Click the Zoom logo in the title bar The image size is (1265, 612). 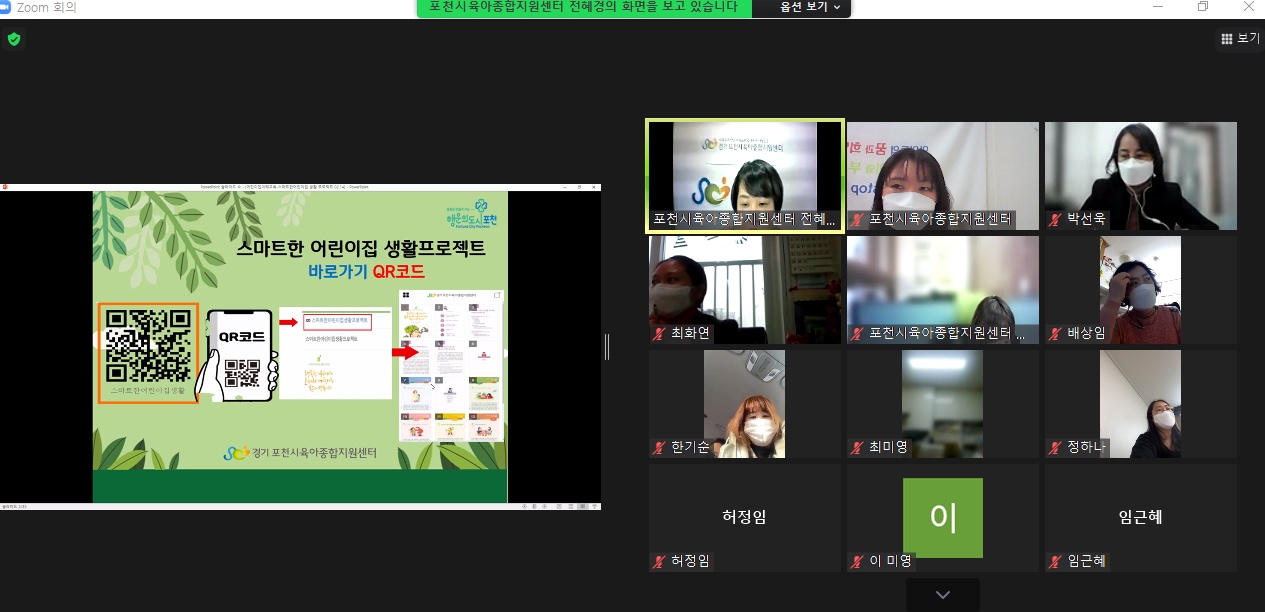[x=6, y=7]
